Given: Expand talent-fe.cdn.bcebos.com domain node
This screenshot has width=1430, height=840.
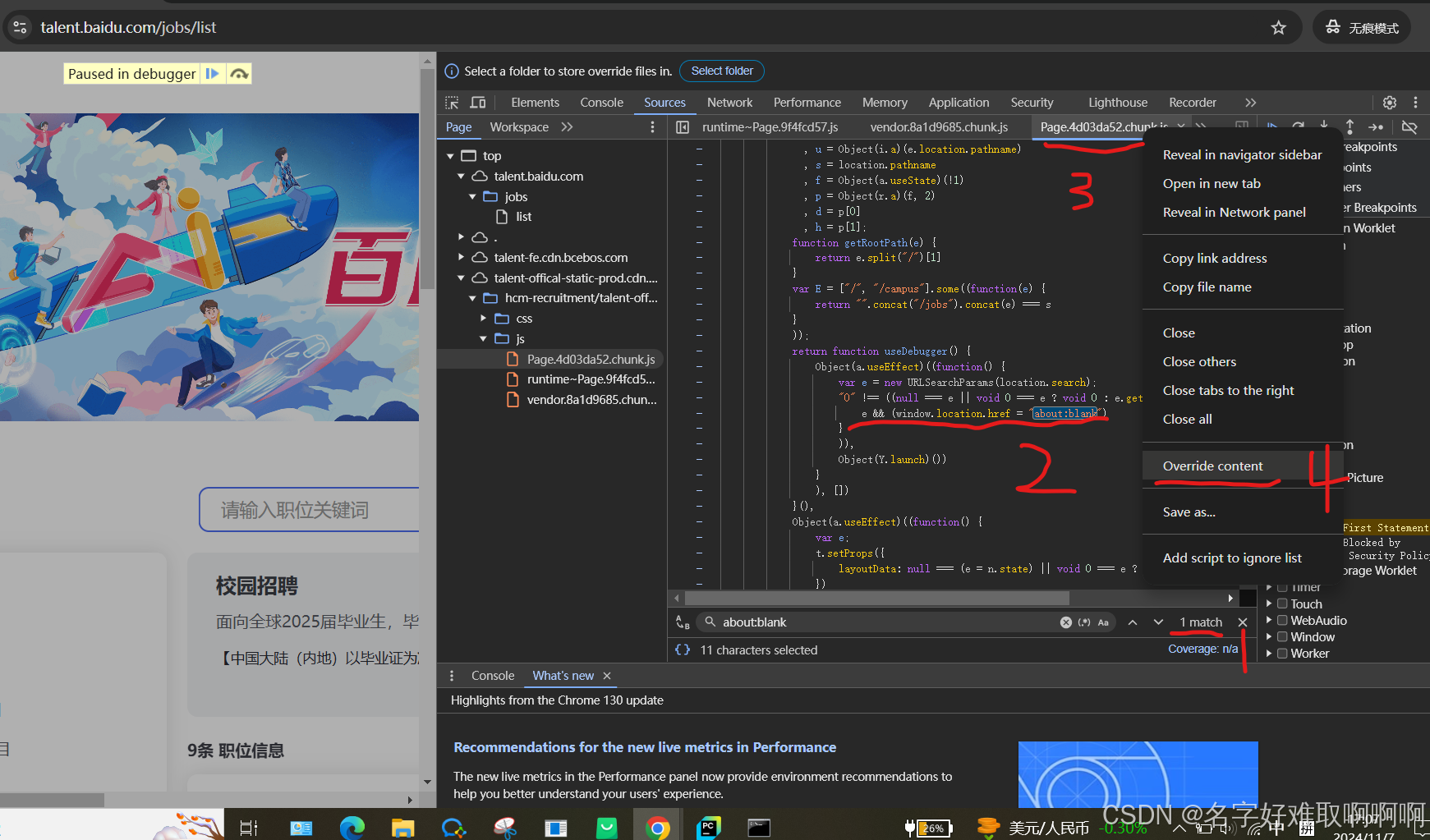Looking at the screenshot, I should tap(461, 258).
